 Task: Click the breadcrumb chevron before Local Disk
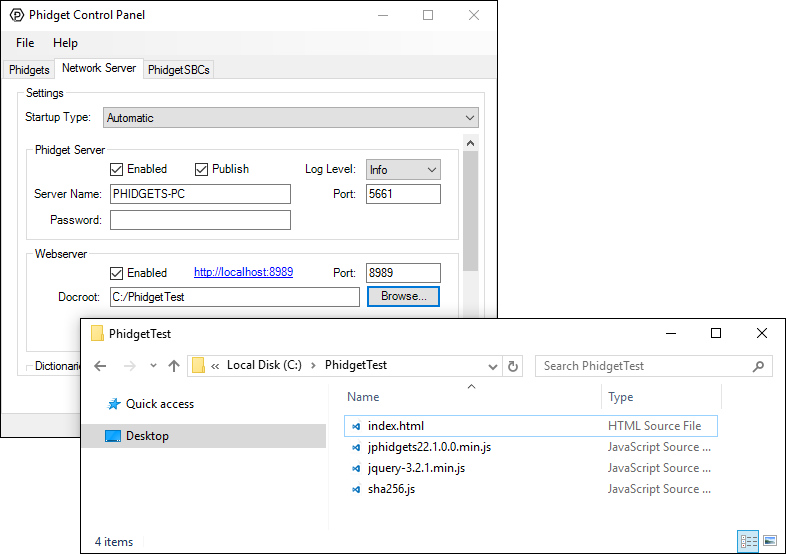pyautogui.click(x=215, y=366)
